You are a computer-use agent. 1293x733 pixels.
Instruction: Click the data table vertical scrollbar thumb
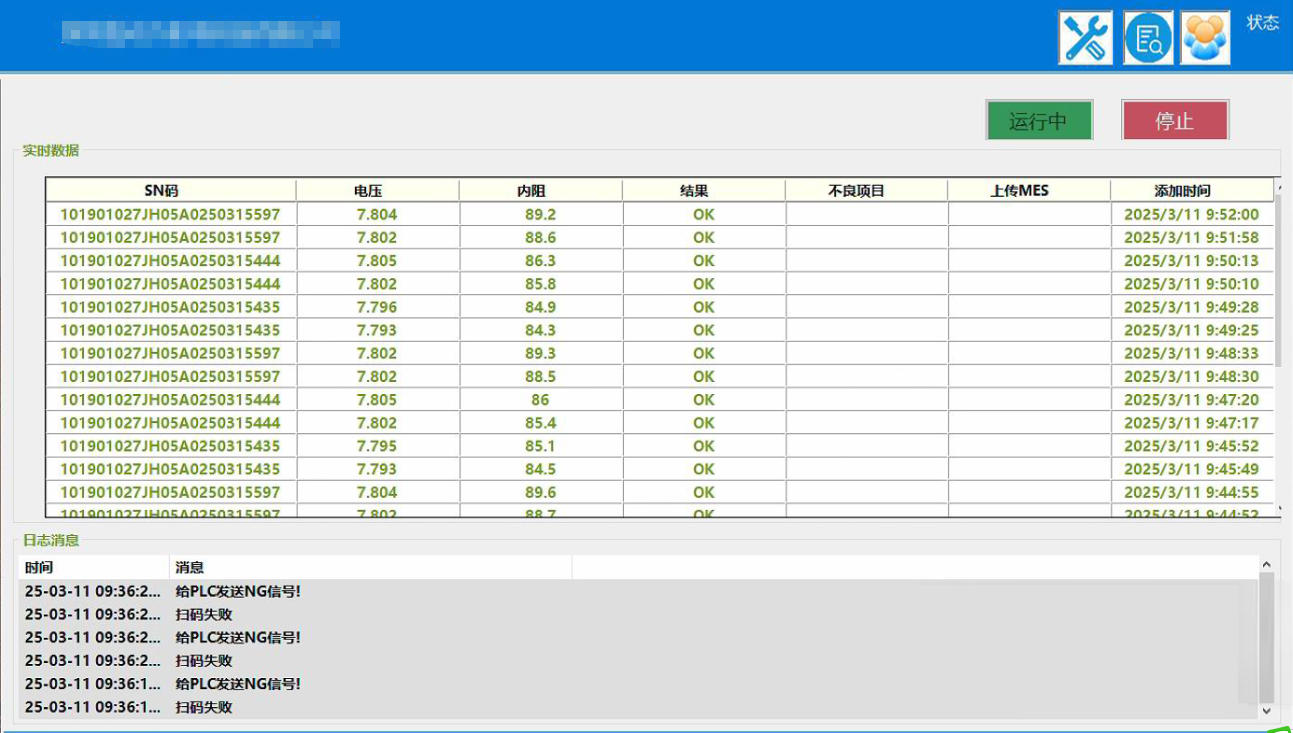[x=1279, y=280]
